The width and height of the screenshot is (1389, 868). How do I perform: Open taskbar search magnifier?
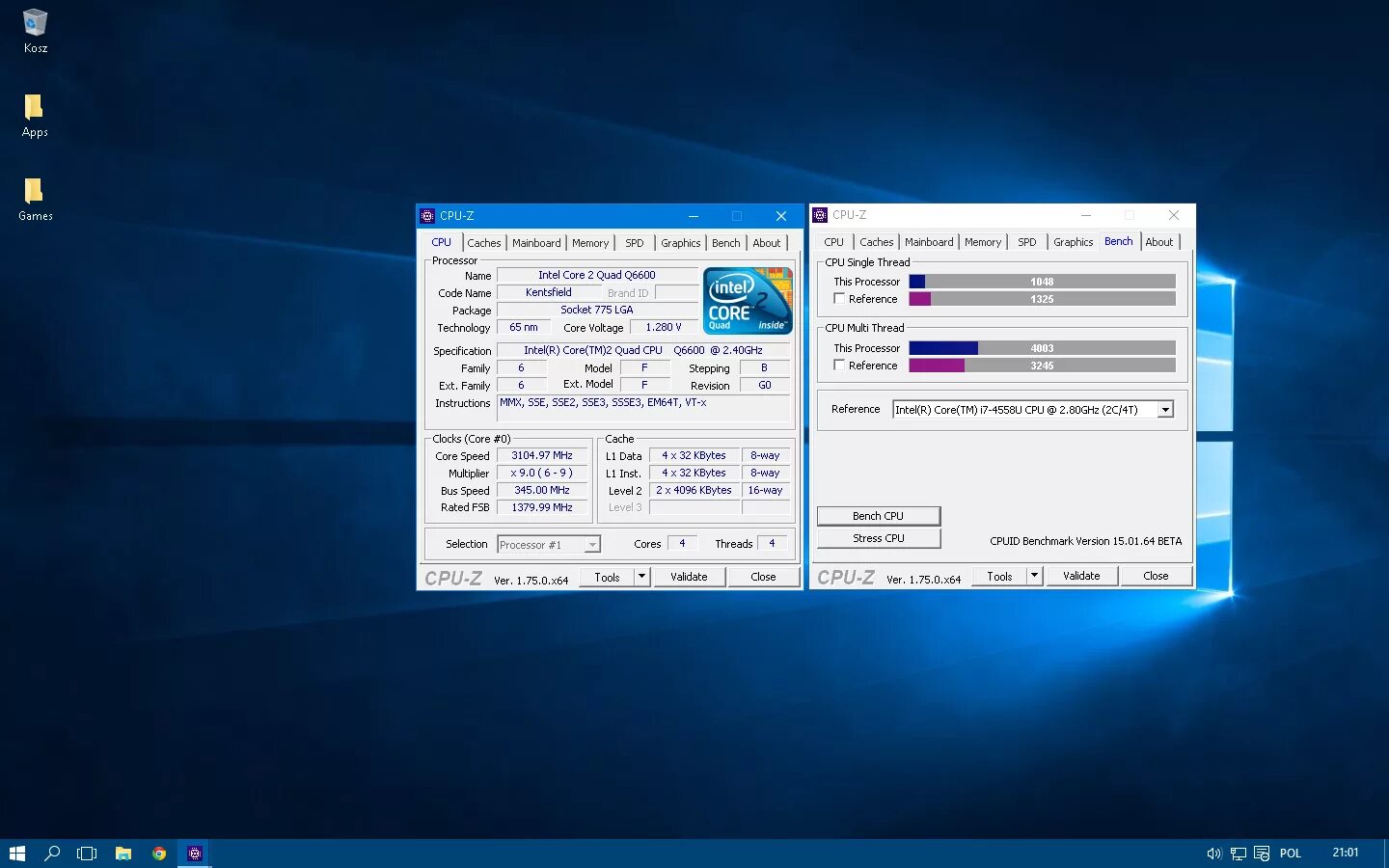(x=52, y=854)
